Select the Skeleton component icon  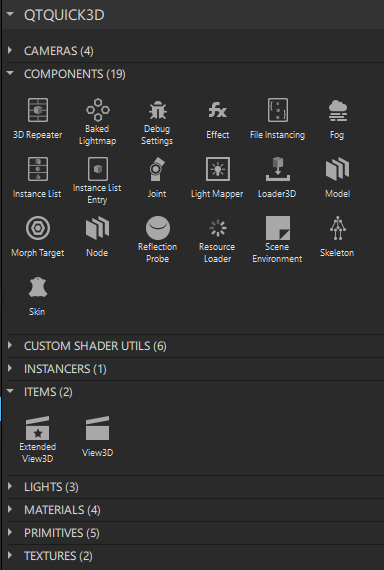[337, 228]
